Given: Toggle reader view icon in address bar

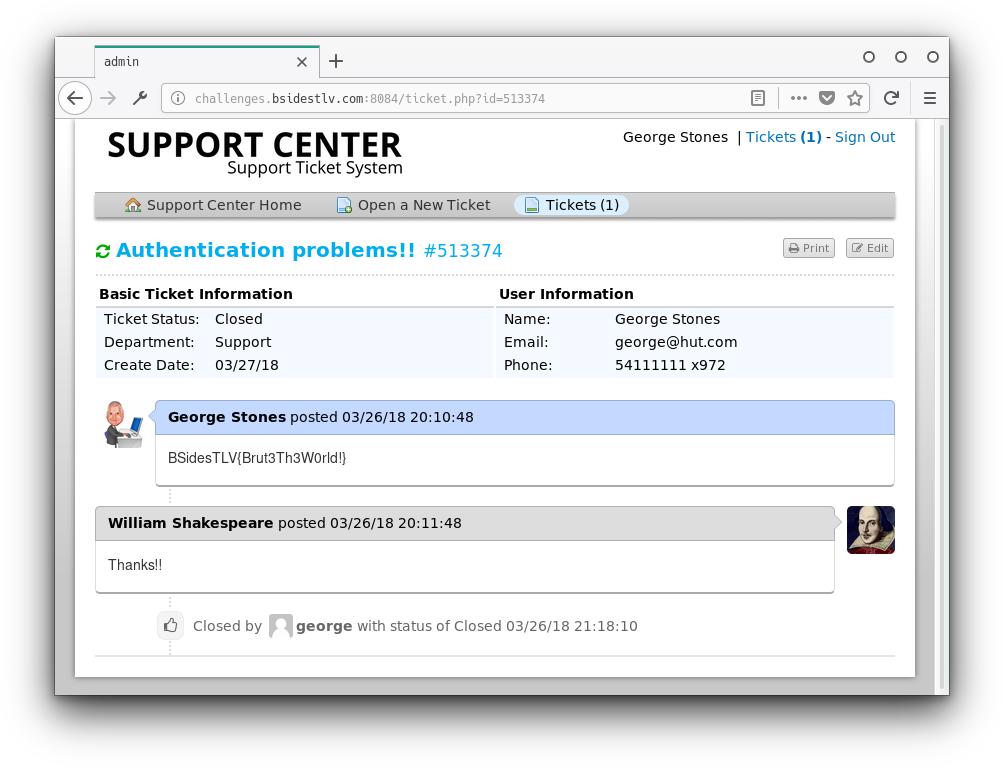Looking at the screenshot, I should 758,98.
